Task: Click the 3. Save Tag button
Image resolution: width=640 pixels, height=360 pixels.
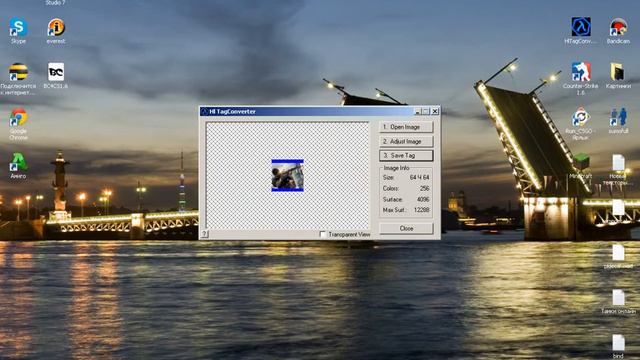Action: click(406, 156)
